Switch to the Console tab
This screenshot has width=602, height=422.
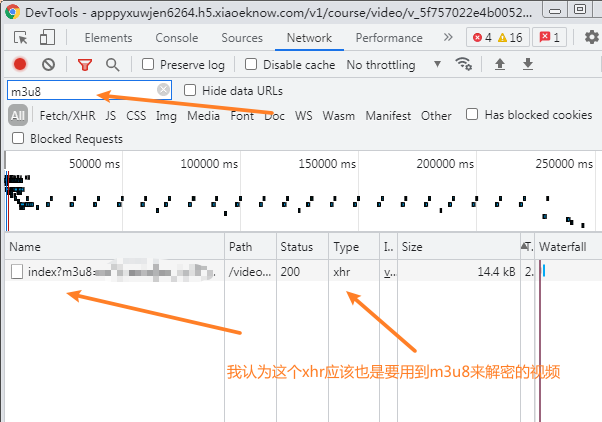coord(177,38)
